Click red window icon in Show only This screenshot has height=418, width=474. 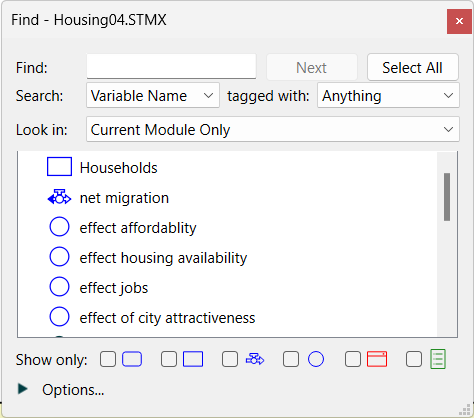(377, 359)
